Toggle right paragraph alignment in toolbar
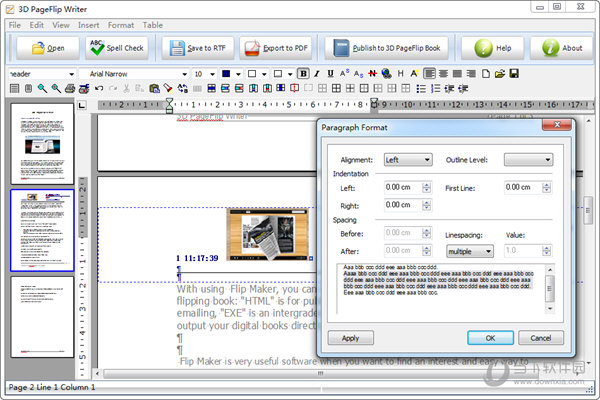The image size is (600, 400). [471, 73]
